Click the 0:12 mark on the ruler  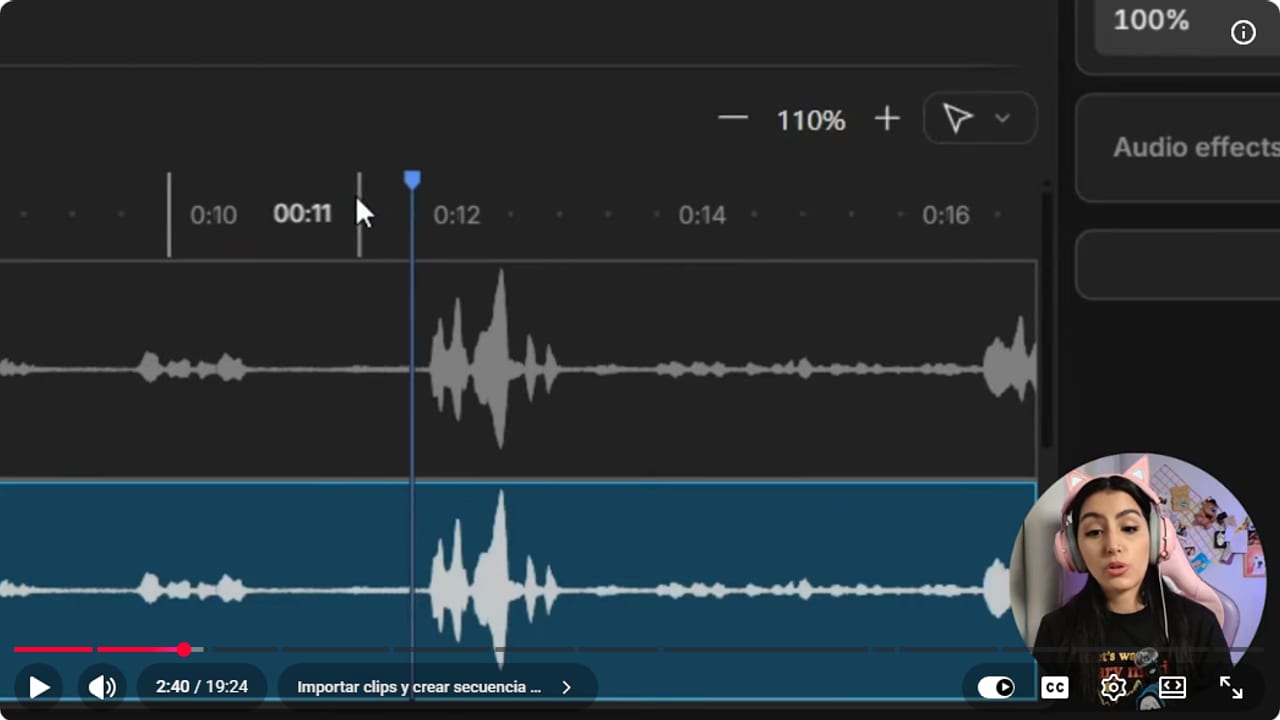point(457,215)
